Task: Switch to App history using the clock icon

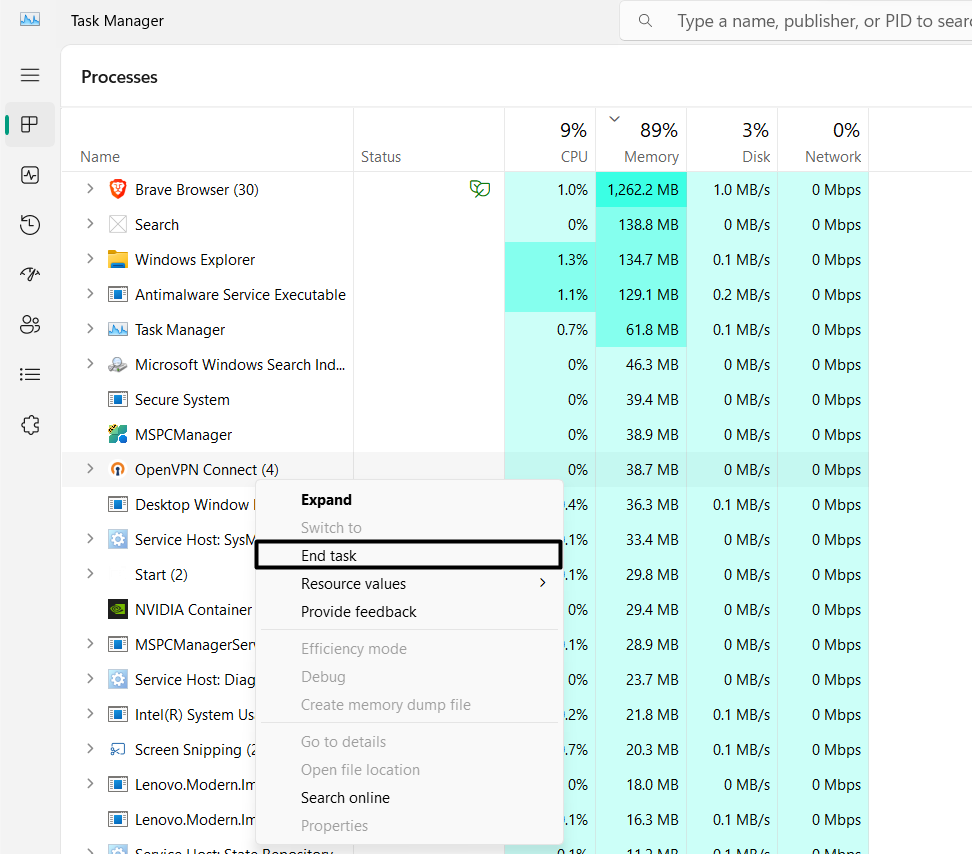Action: tap(30, 224)
